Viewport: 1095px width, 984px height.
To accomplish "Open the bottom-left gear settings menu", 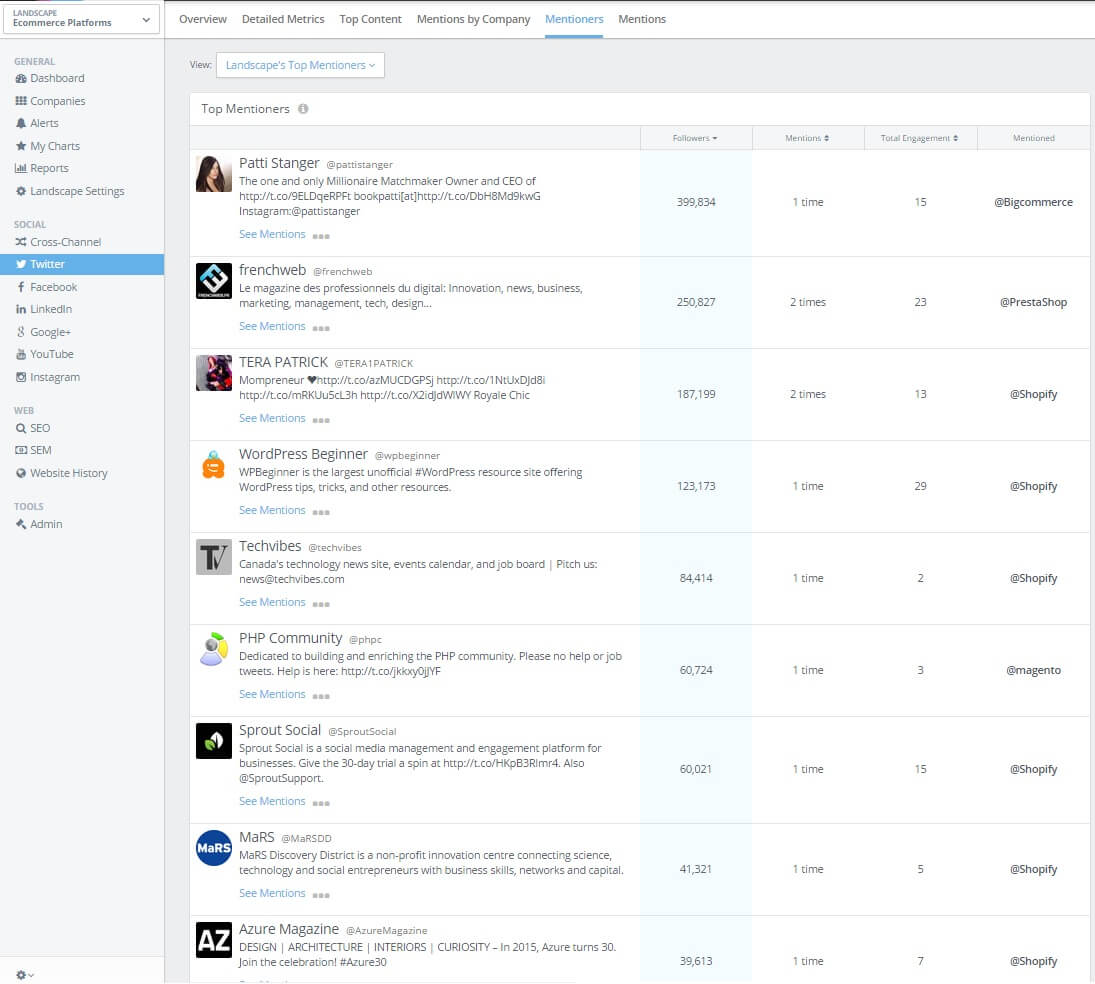I will coord(24,975).
